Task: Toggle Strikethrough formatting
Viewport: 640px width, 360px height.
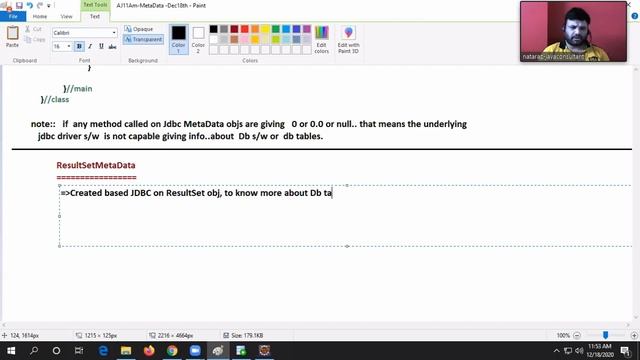Action: click(112, 46)
